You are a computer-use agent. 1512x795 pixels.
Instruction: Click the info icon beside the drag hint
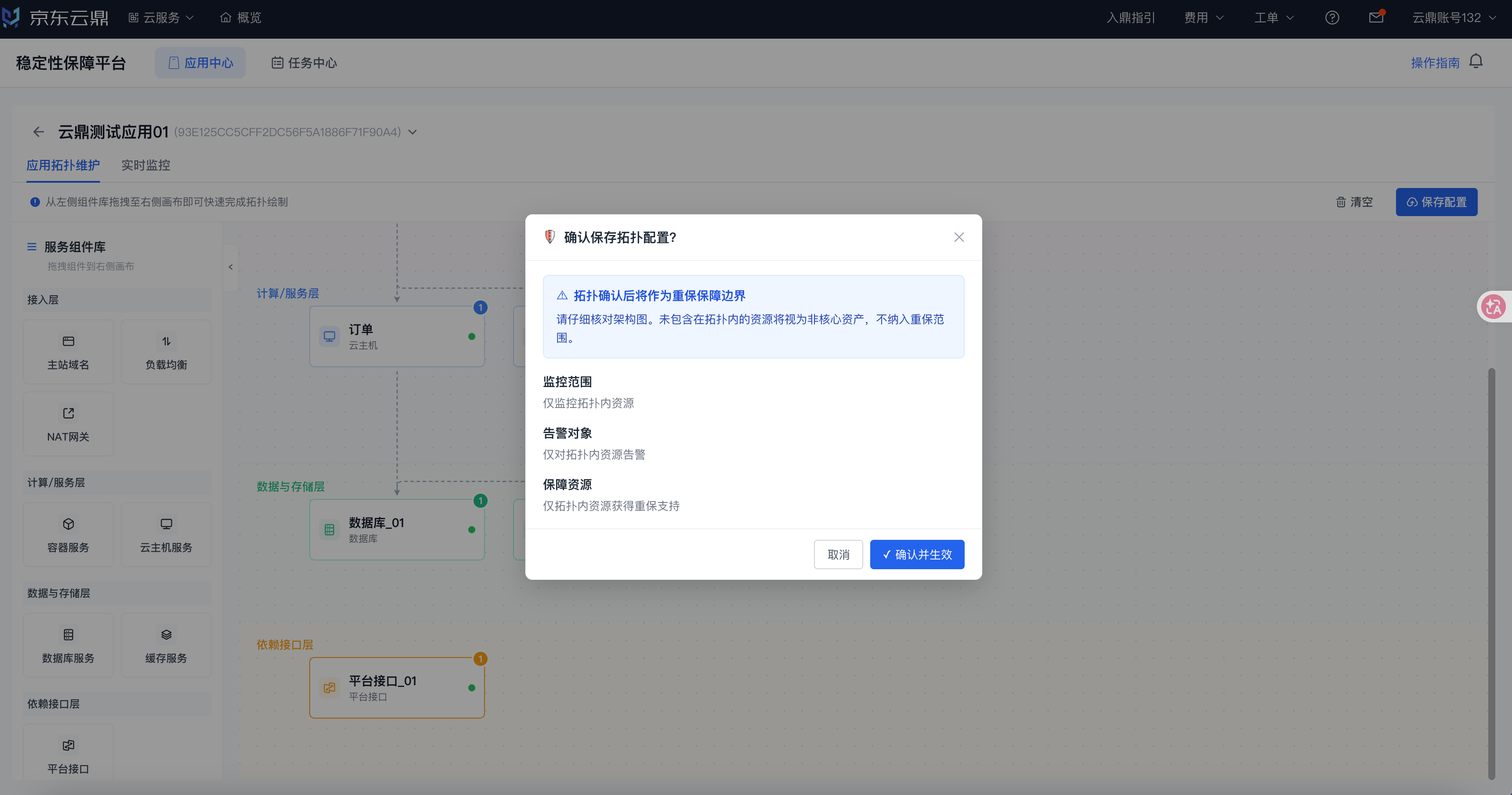(x=35, y=202)
